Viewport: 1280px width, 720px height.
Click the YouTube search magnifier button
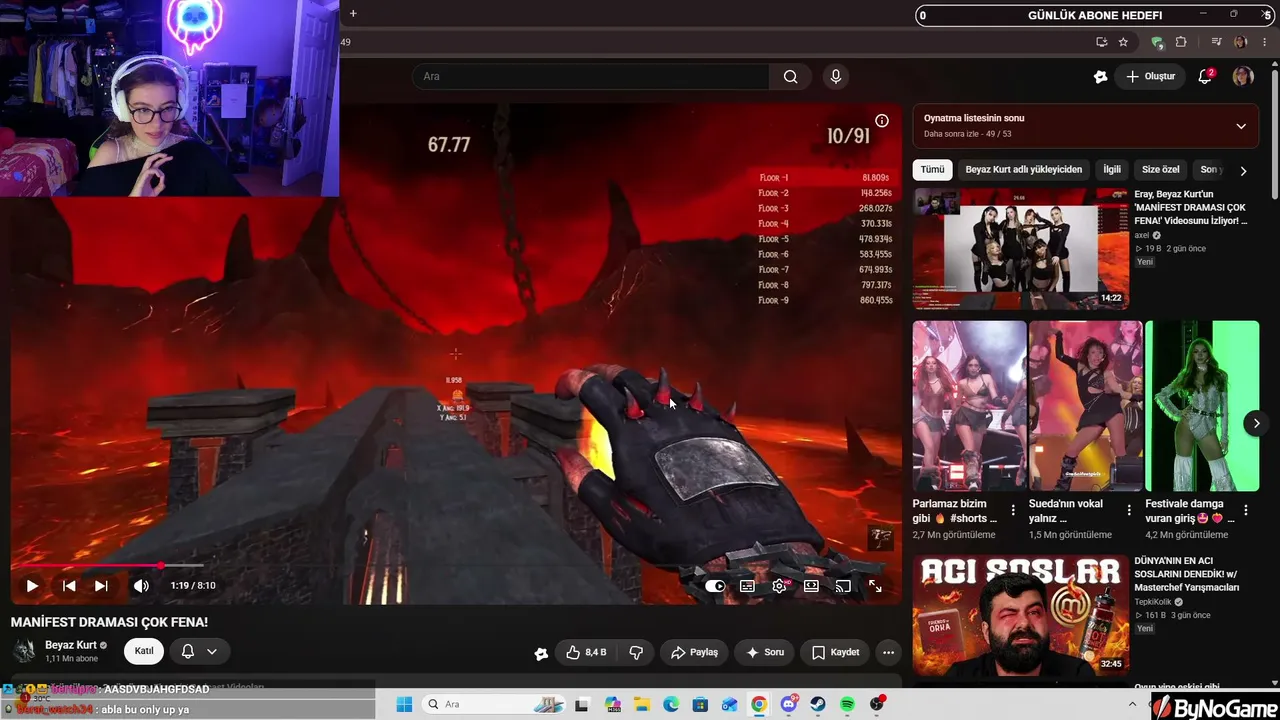pyautogui.click(x=790, y=77)
